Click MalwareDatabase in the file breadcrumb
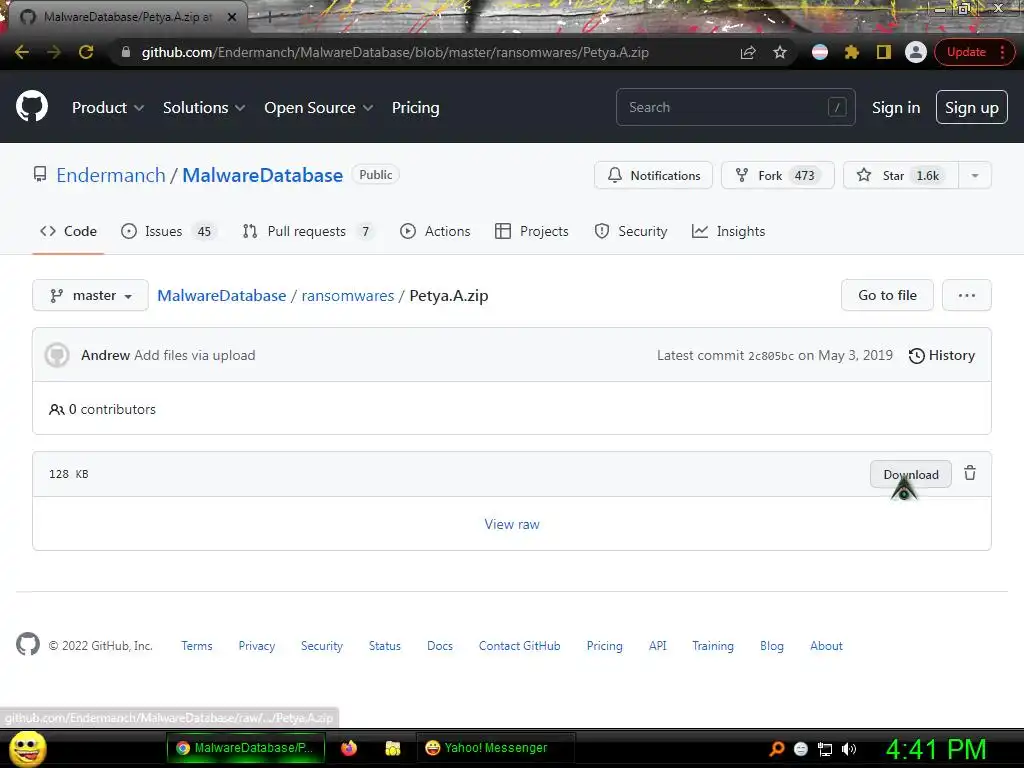The height and width of the screenshot is (768, 1024). [221, 295]
